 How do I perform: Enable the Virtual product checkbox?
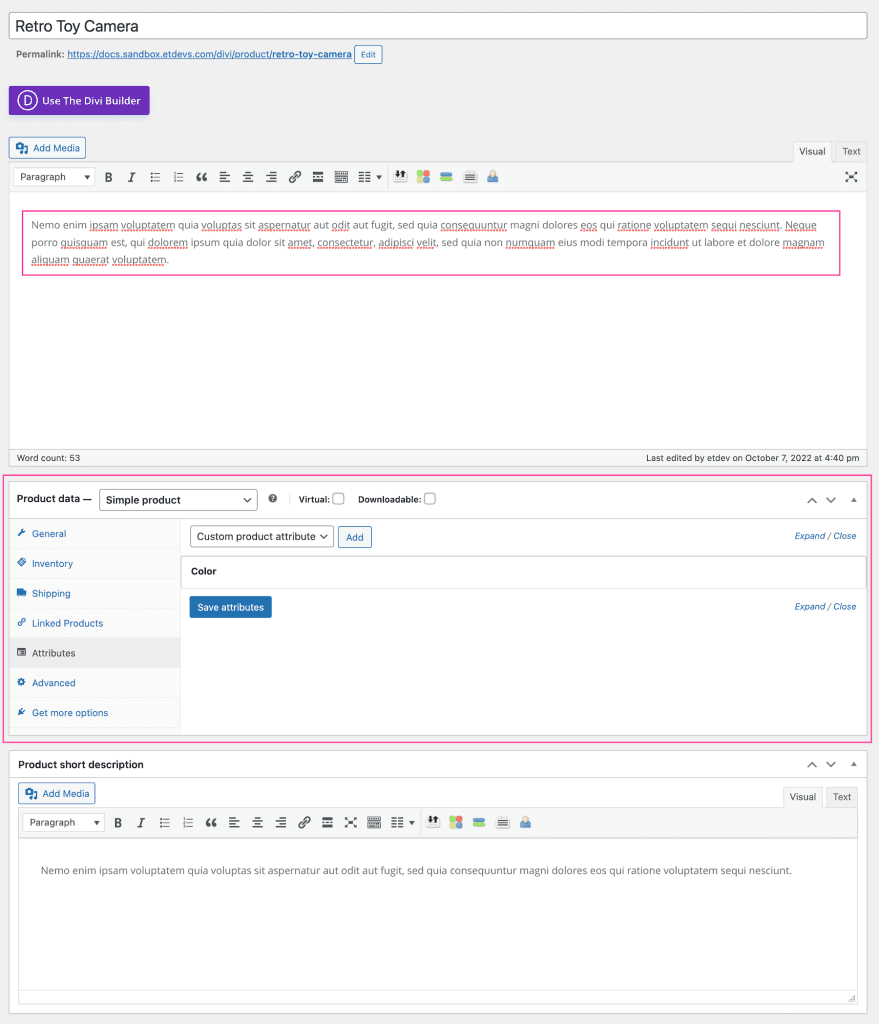pos(337,499)
